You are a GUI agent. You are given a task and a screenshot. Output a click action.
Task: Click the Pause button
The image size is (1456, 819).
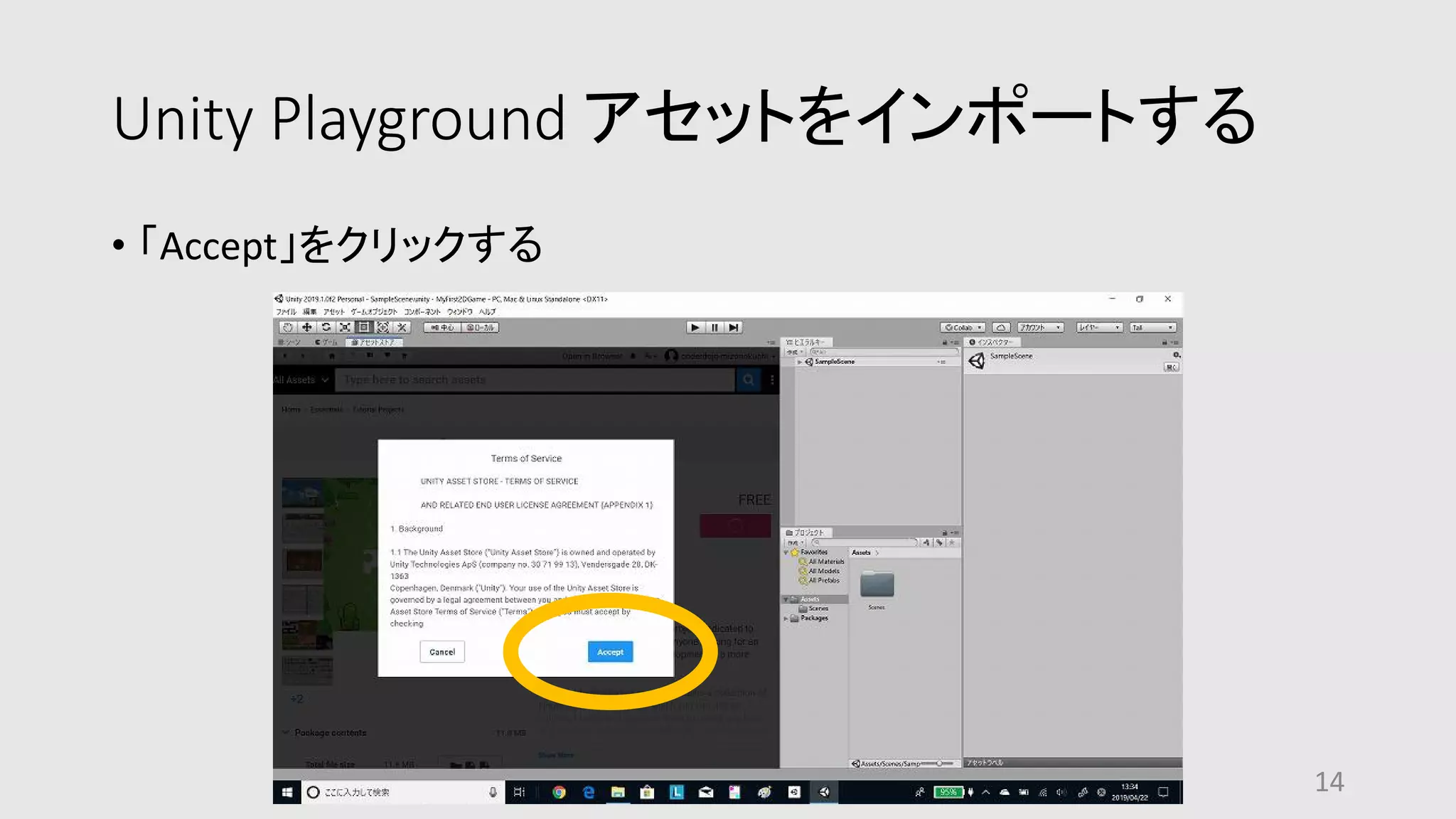[x=714, y=327]
